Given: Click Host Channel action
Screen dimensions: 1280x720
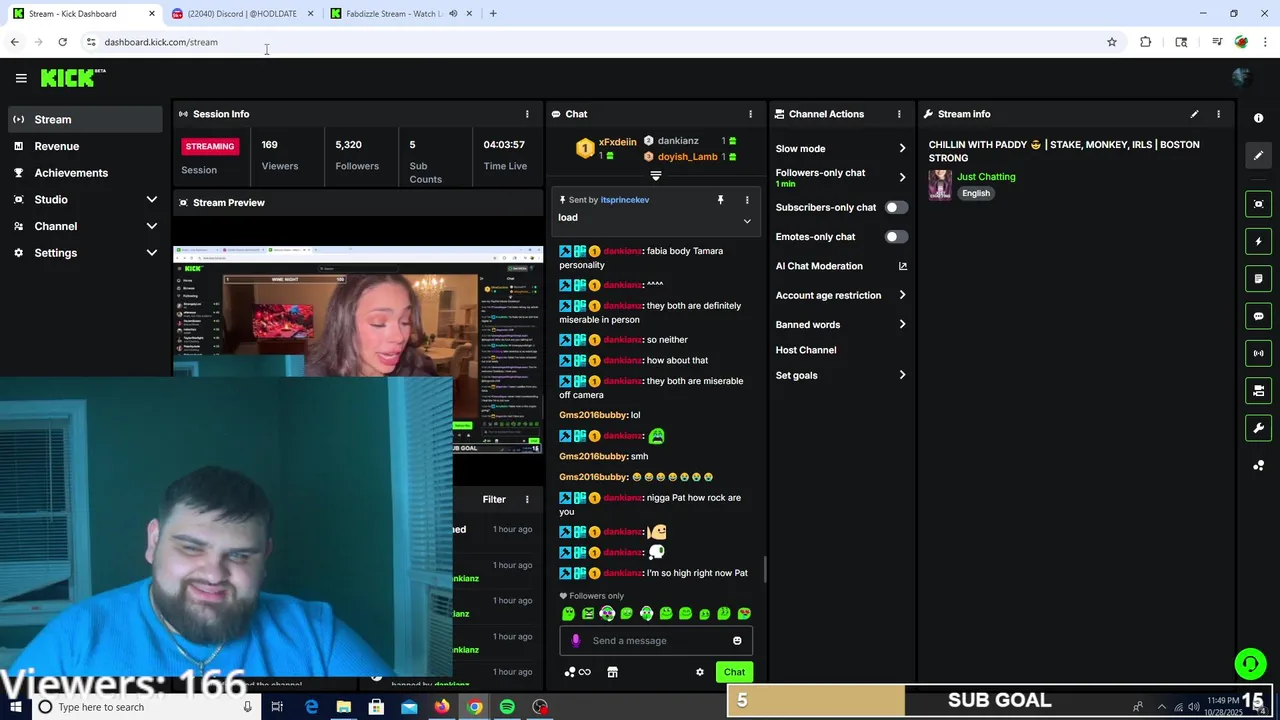Looking at the screenshot, I should (806, 350).
